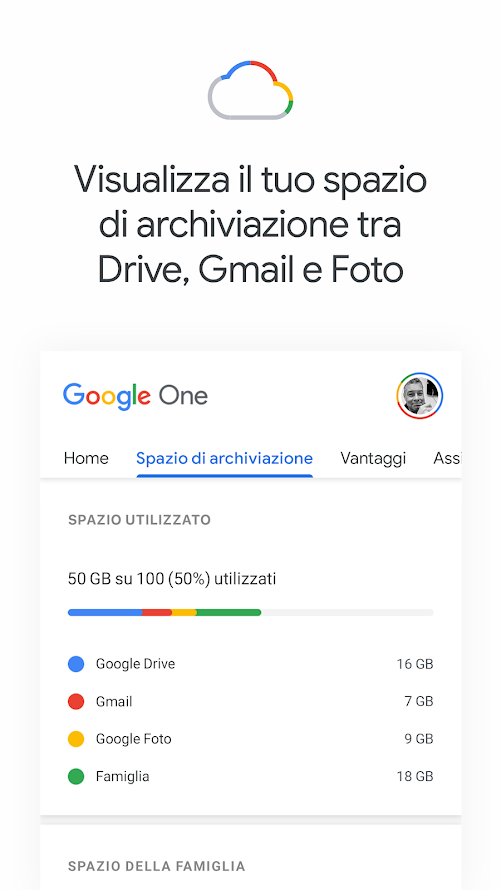This screenshot has width=501, height=890.
Task: Click the 50 GB su 100 usage text
Action: click(x=172, y=579)
